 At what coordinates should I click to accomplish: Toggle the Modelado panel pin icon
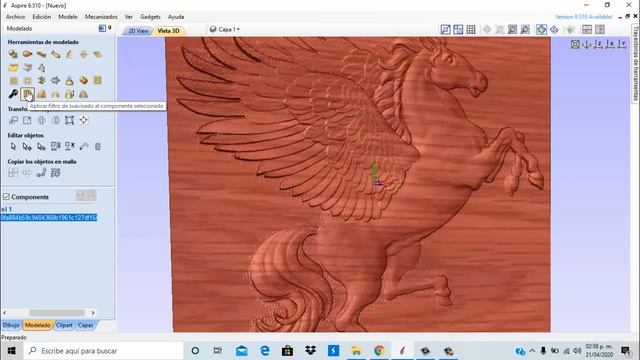click(109, 28)
